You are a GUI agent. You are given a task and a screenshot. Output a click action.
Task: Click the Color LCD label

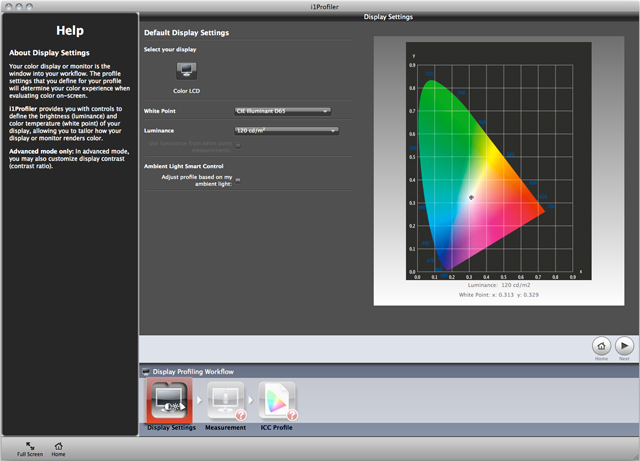(187, 91)
